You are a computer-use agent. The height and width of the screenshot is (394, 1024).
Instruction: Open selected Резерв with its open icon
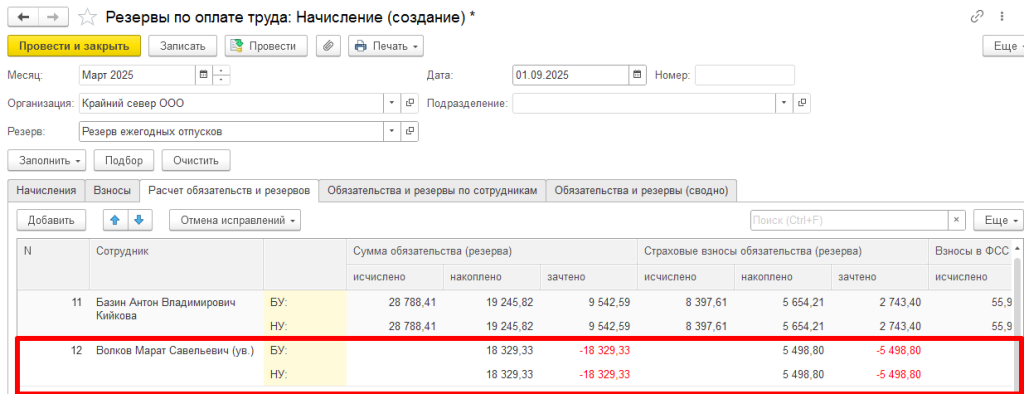click(409, 131)
